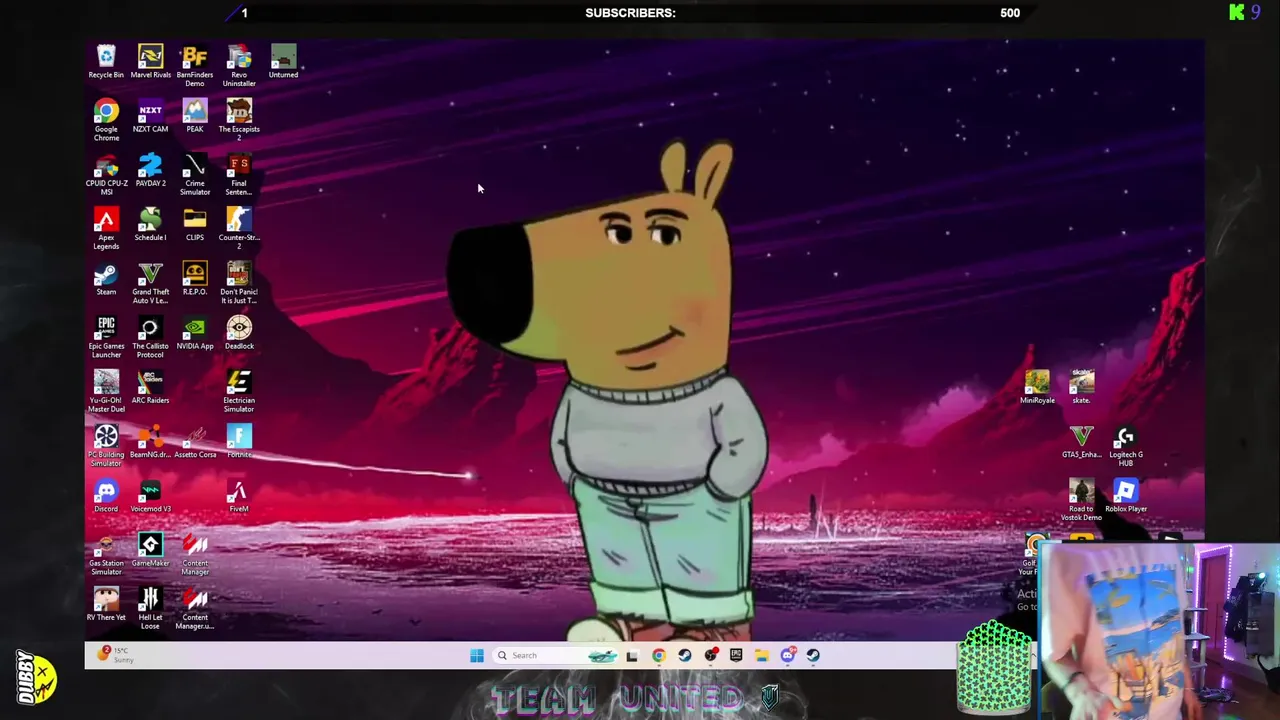Open the MiniRoyale desktop shortcut
The image size is (1280, 720).
[1037, 387]
